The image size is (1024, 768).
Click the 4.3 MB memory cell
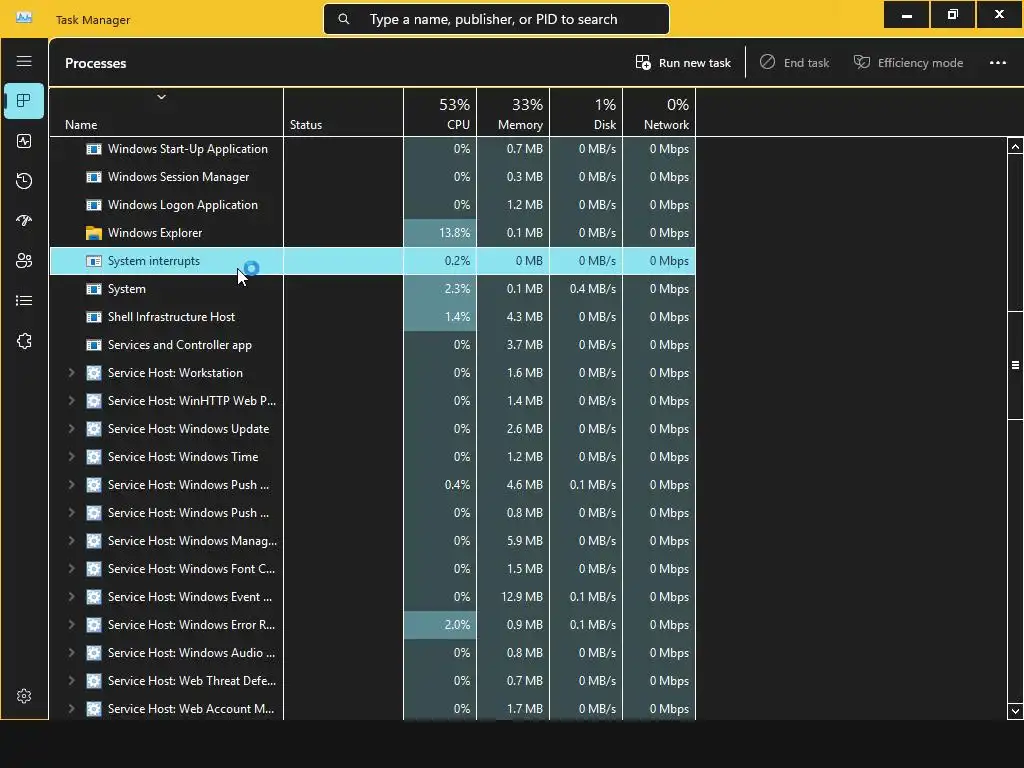pyautogui.click(x=513, y=317)
